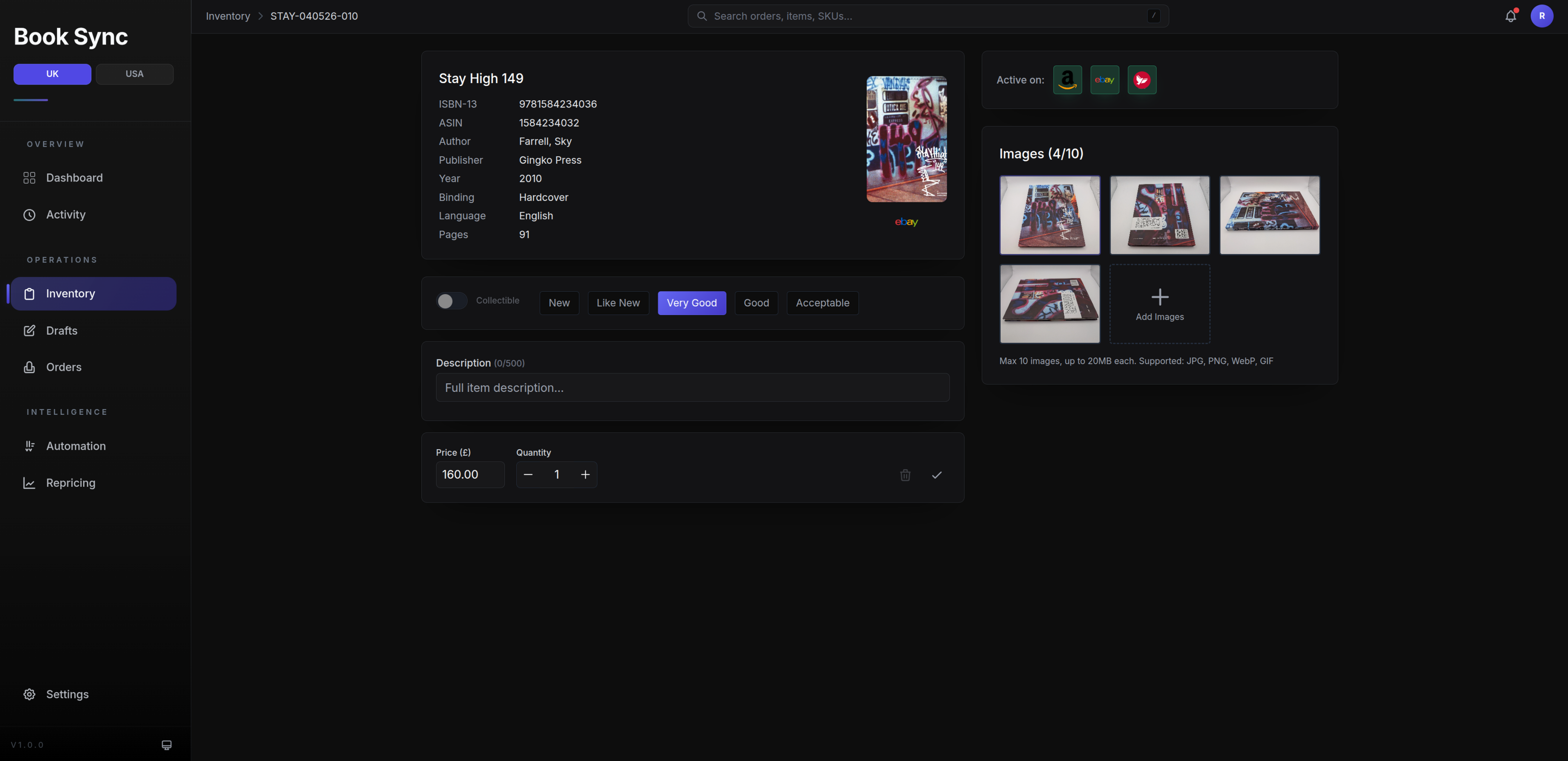Increase quantity with the plus stepper
Screen dimensions: 1568x761
click(585, 475)
